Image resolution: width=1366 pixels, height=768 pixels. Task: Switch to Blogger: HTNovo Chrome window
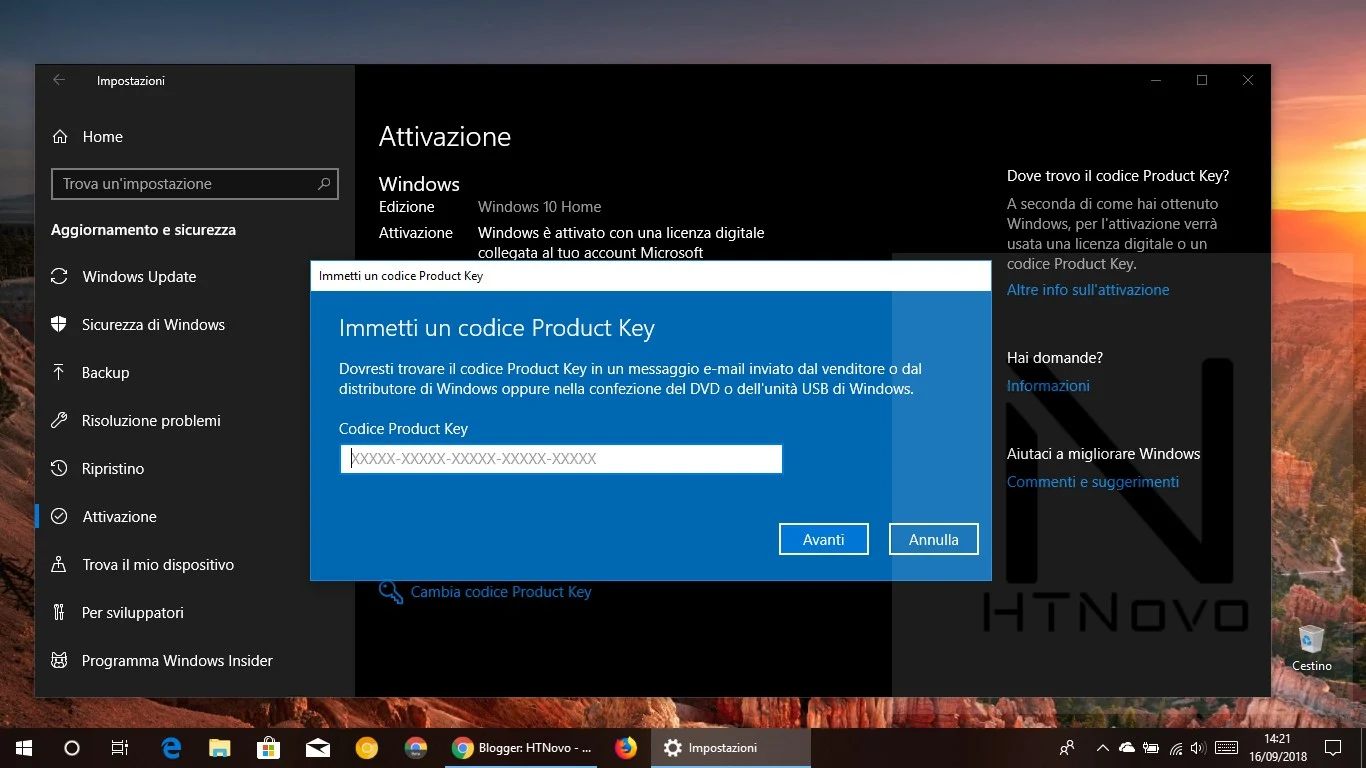(x=523, y=748)
